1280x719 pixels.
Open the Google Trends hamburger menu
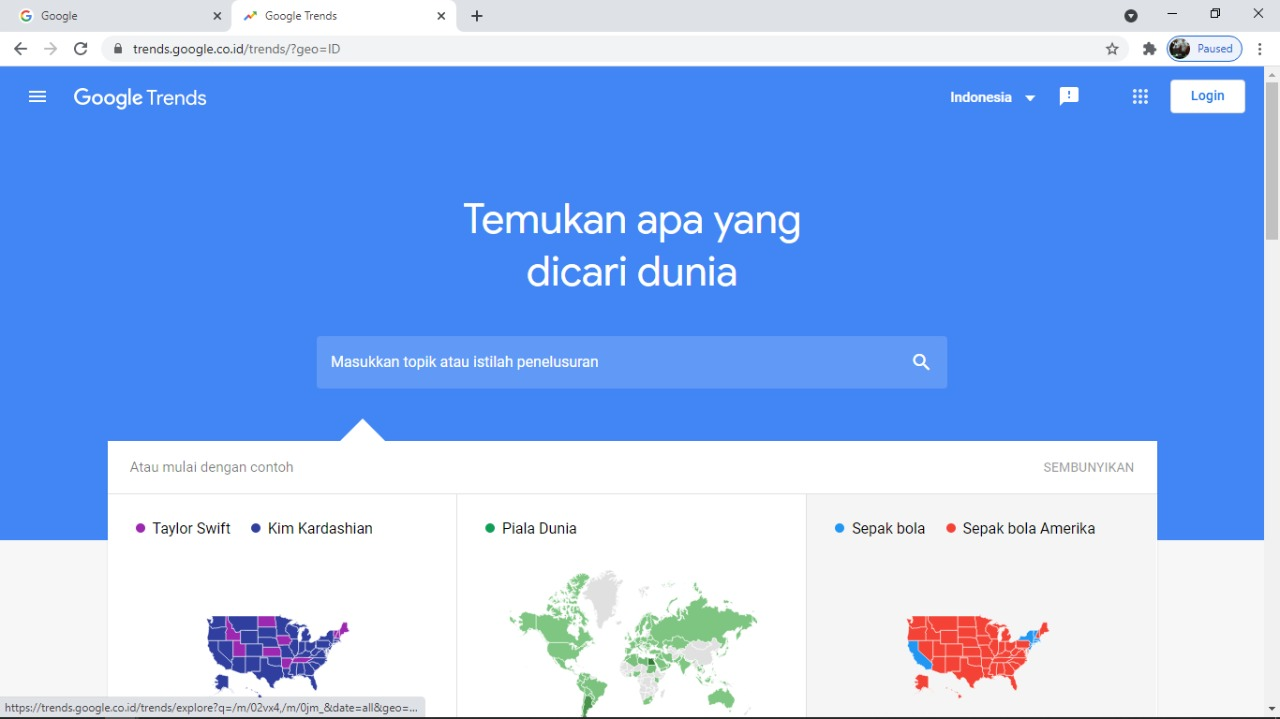(x=38, y=97)
